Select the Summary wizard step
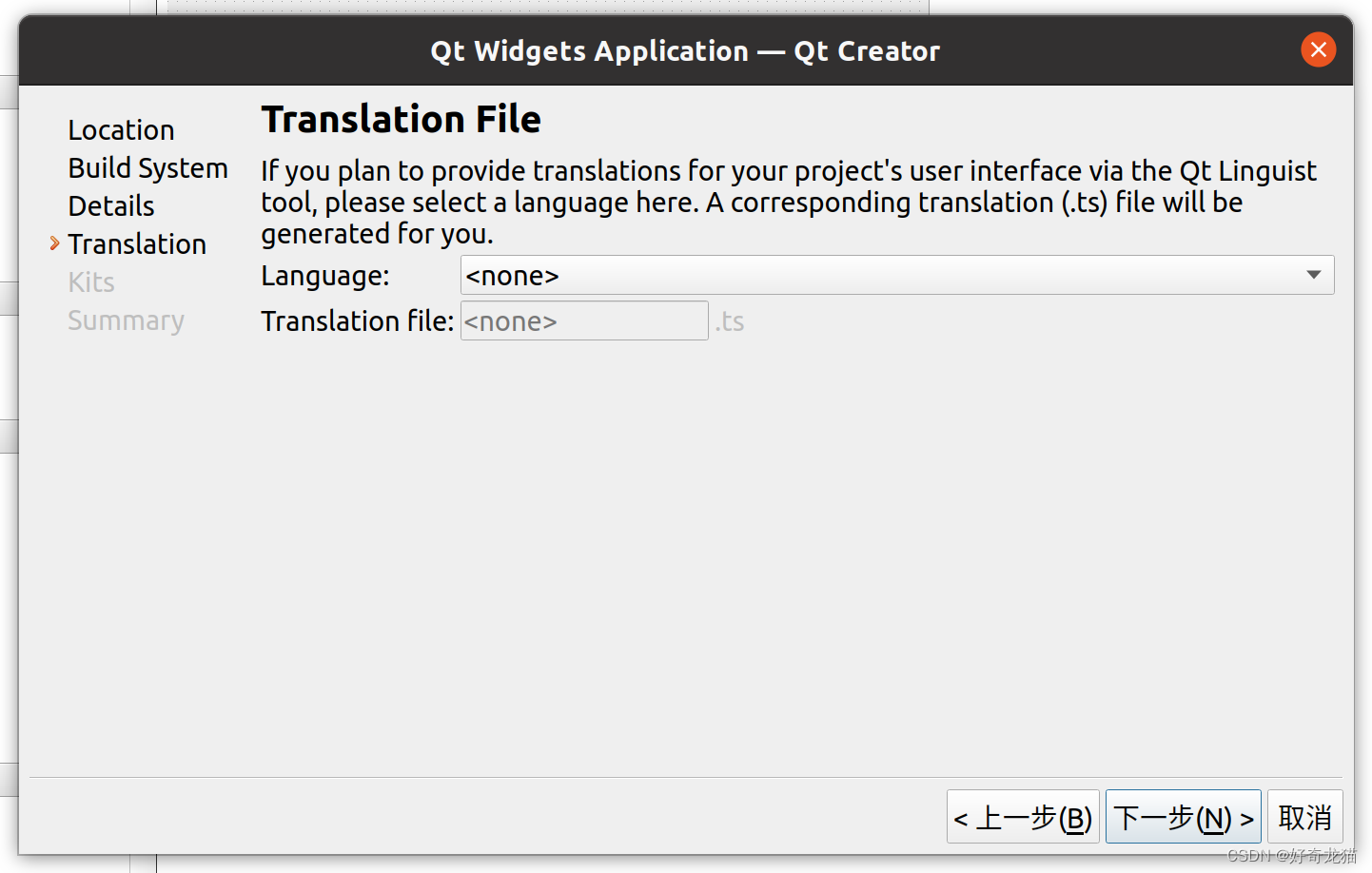This screenshot has height=873, width=1372. tap(126, 321)
